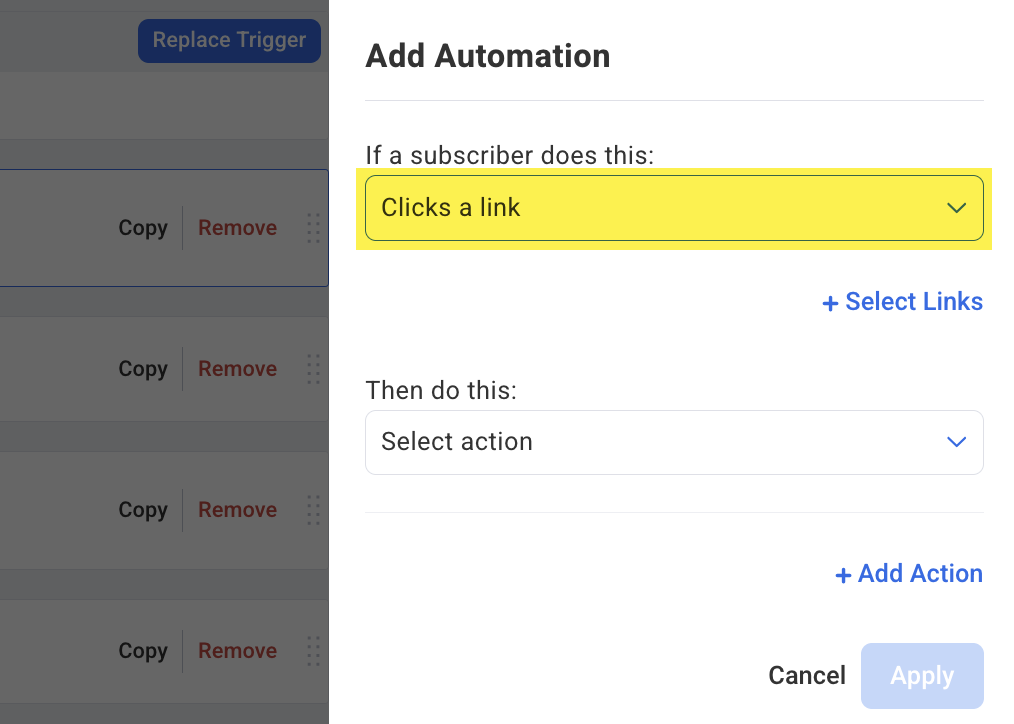1014x724 pixels.
Task: Cancel the Add Automation dialog
Action: pyautogui.click(x=806, y=676)
